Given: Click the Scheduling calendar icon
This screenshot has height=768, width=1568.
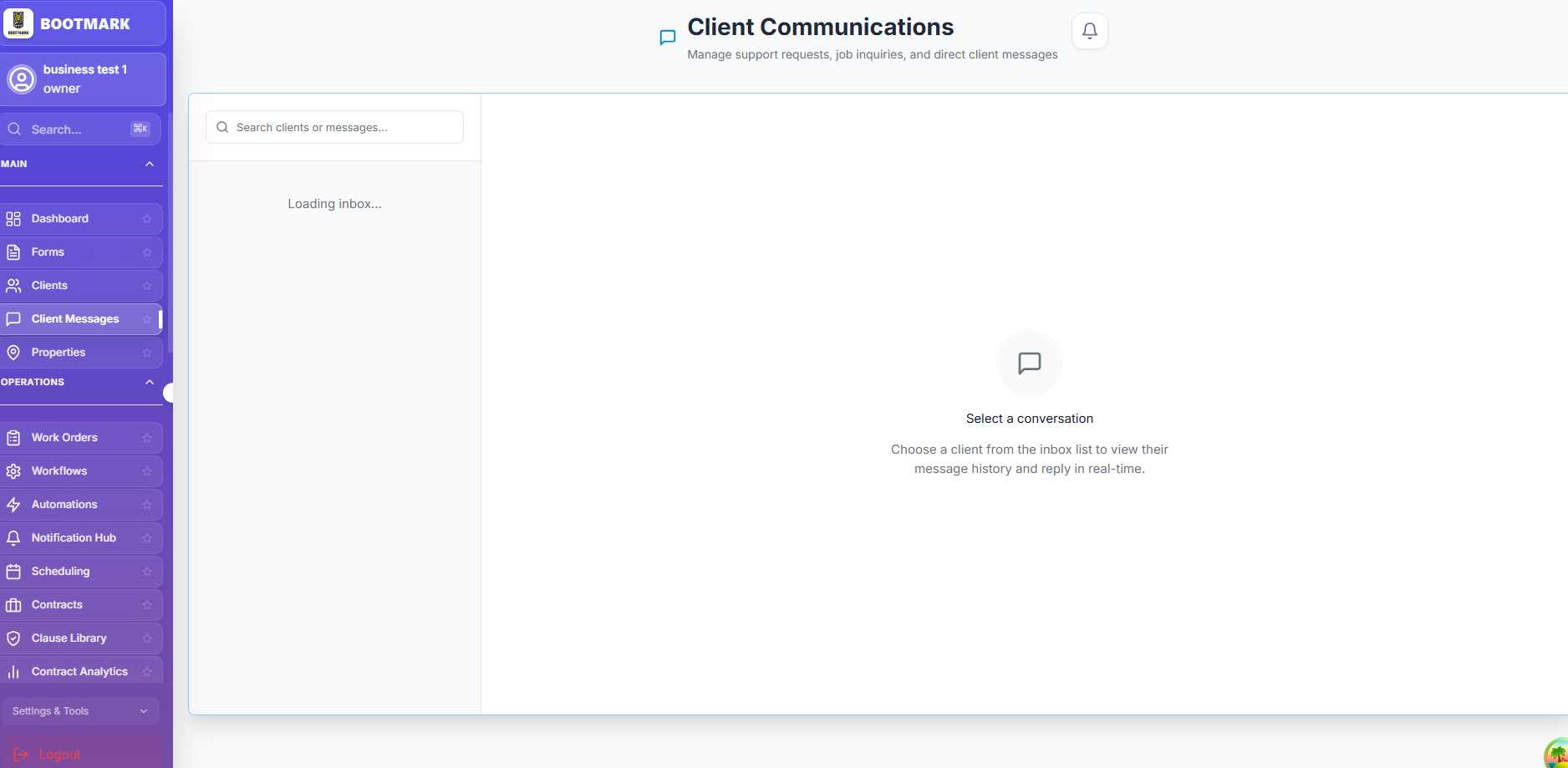Looking at the screenshot, I should coord(13,572).
